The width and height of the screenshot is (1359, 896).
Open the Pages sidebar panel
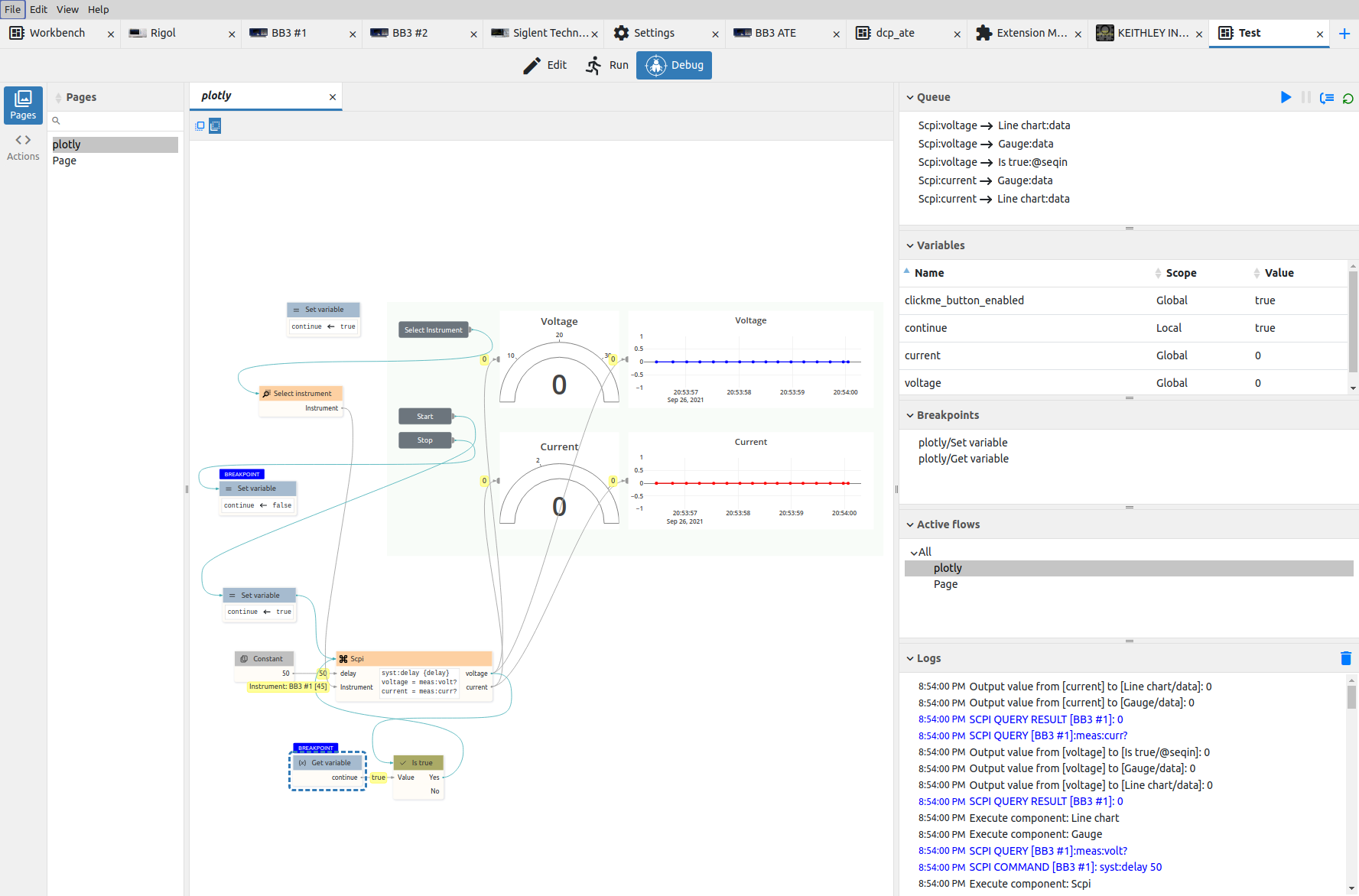pos(23,105)
